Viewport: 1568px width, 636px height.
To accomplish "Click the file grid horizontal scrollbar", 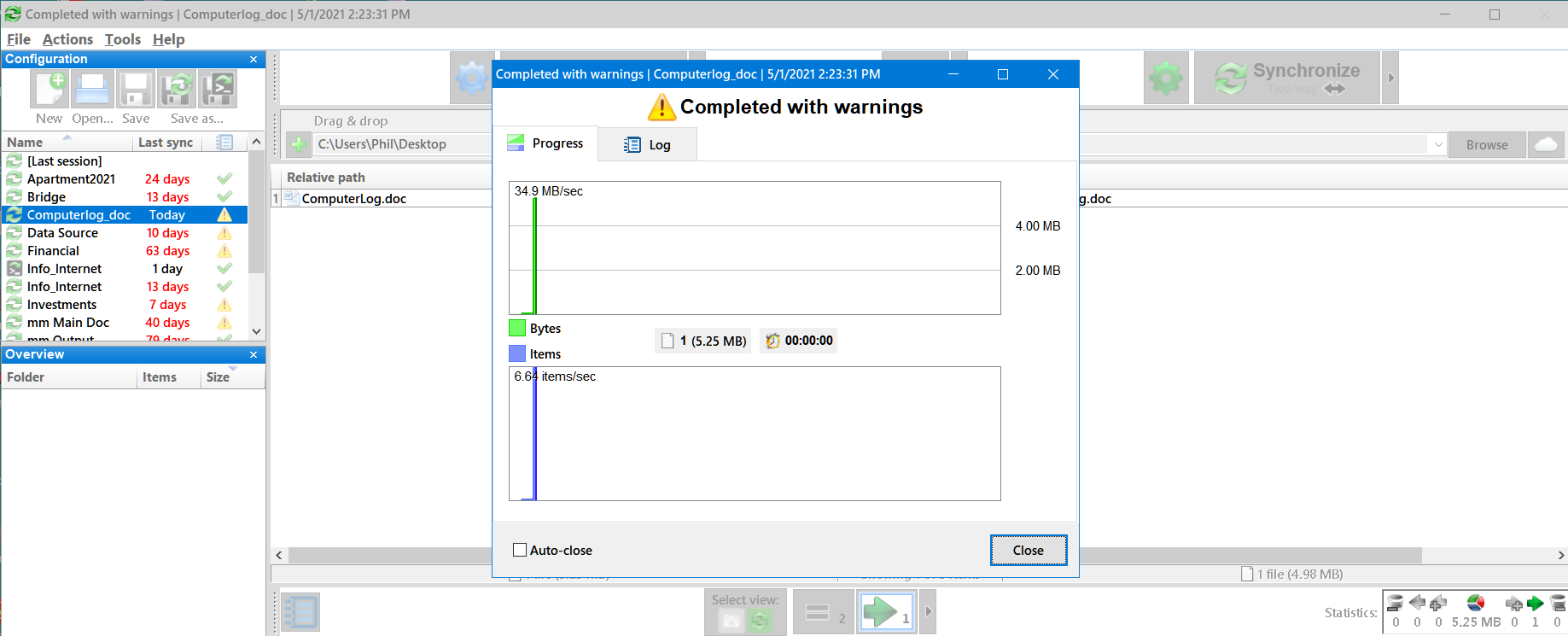I will coord(854,555).
